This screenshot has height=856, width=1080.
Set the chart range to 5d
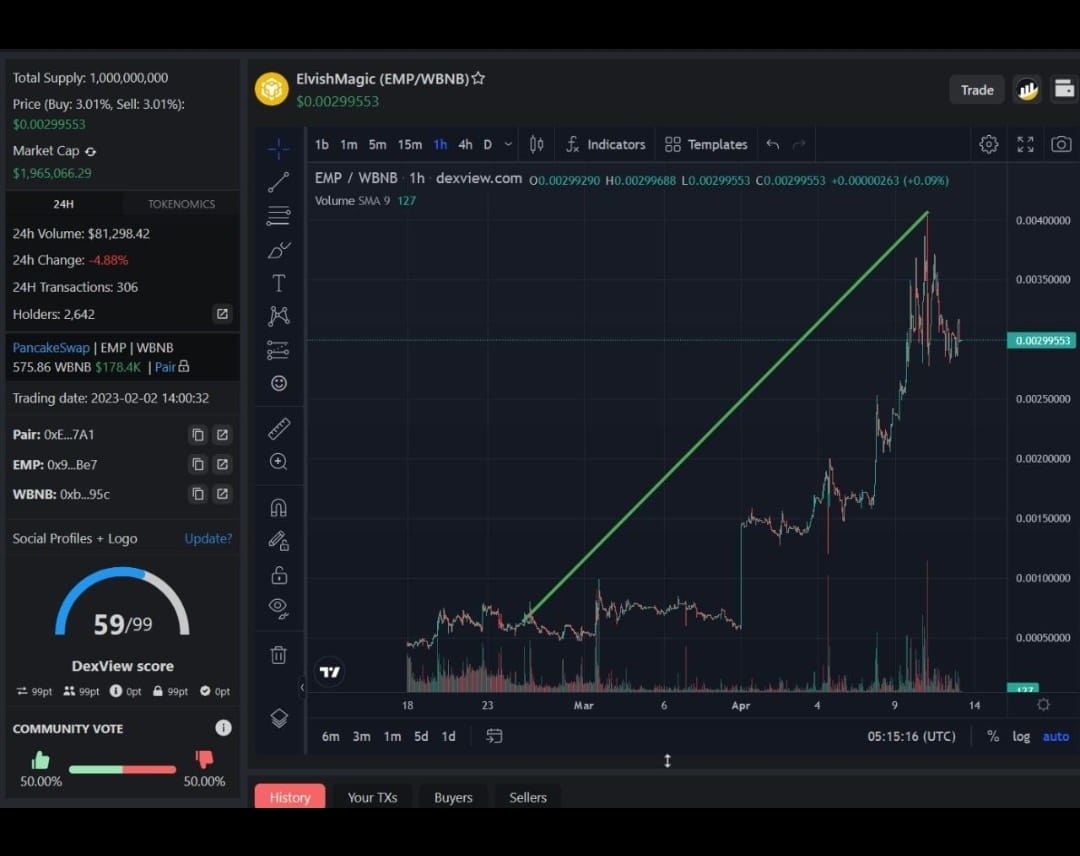click(421, 736)
